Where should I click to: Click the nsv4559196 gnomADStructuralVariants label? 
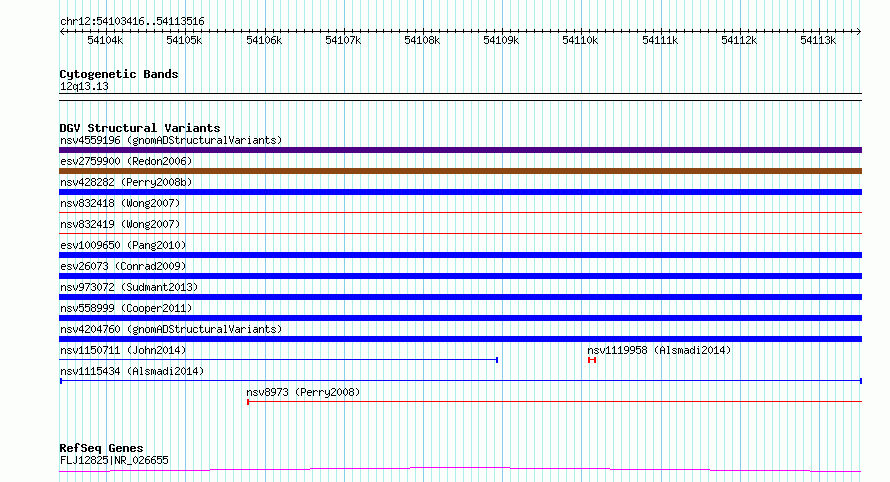pos(171,140)
